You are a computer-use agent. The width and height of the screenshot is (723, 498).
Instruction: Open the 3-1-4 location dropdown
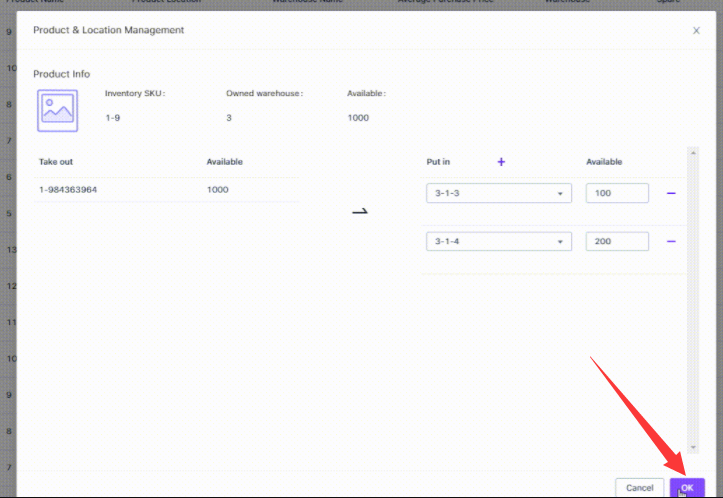[499, 241]
